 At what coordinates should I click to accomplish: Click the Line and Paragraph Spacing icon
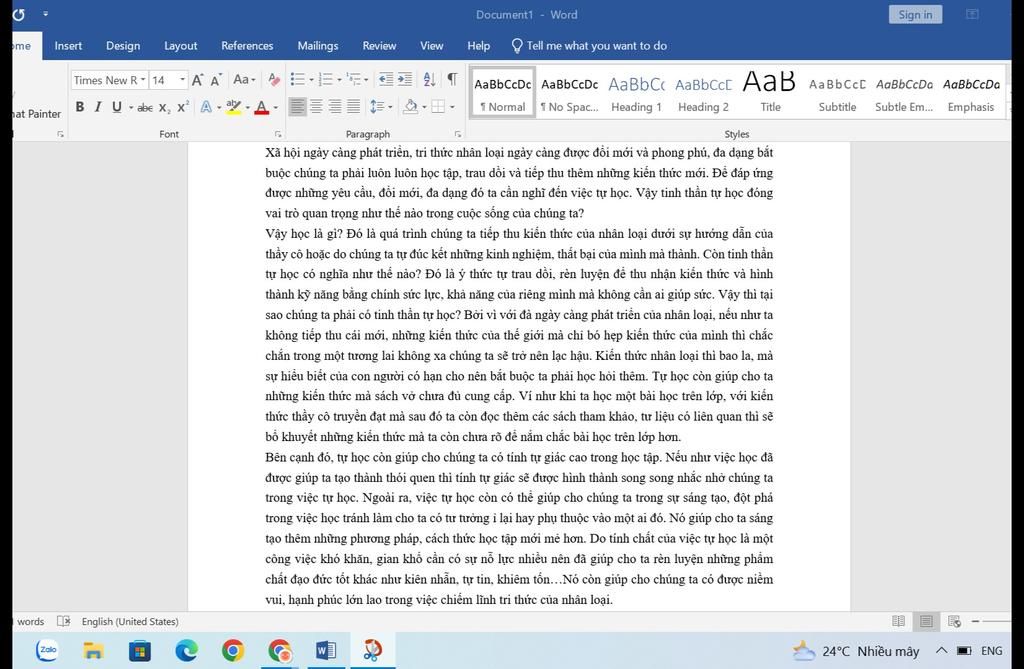(x=377, y=106)
